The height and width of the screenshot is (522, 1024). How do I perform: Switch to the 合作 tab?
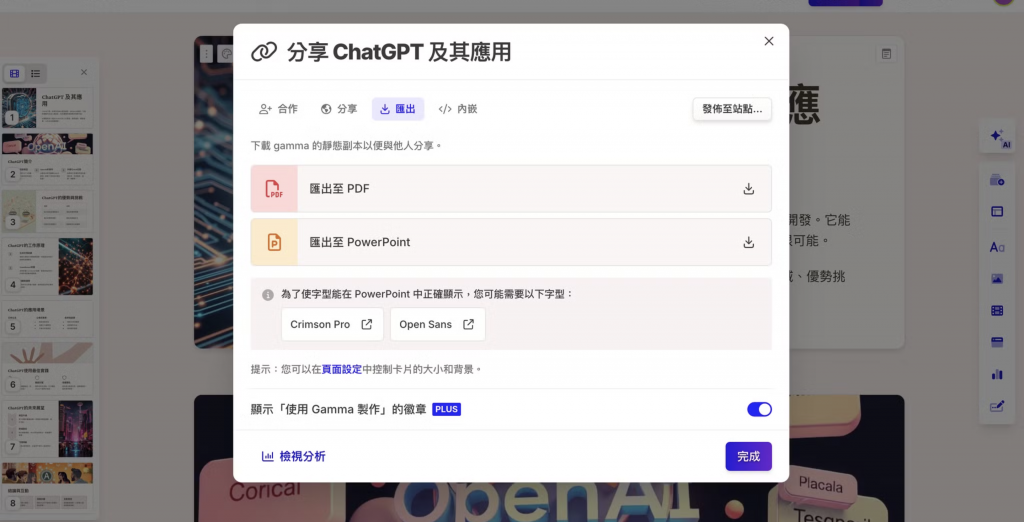tap(278, 109)
